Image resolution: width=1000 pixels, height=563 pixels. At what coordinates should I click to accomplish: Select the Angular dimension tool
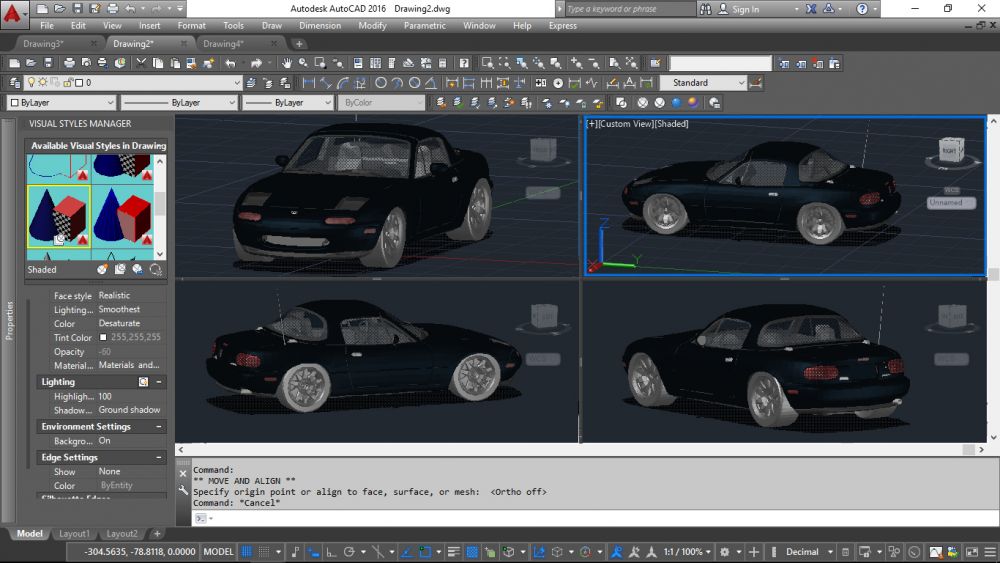(431, 83)
